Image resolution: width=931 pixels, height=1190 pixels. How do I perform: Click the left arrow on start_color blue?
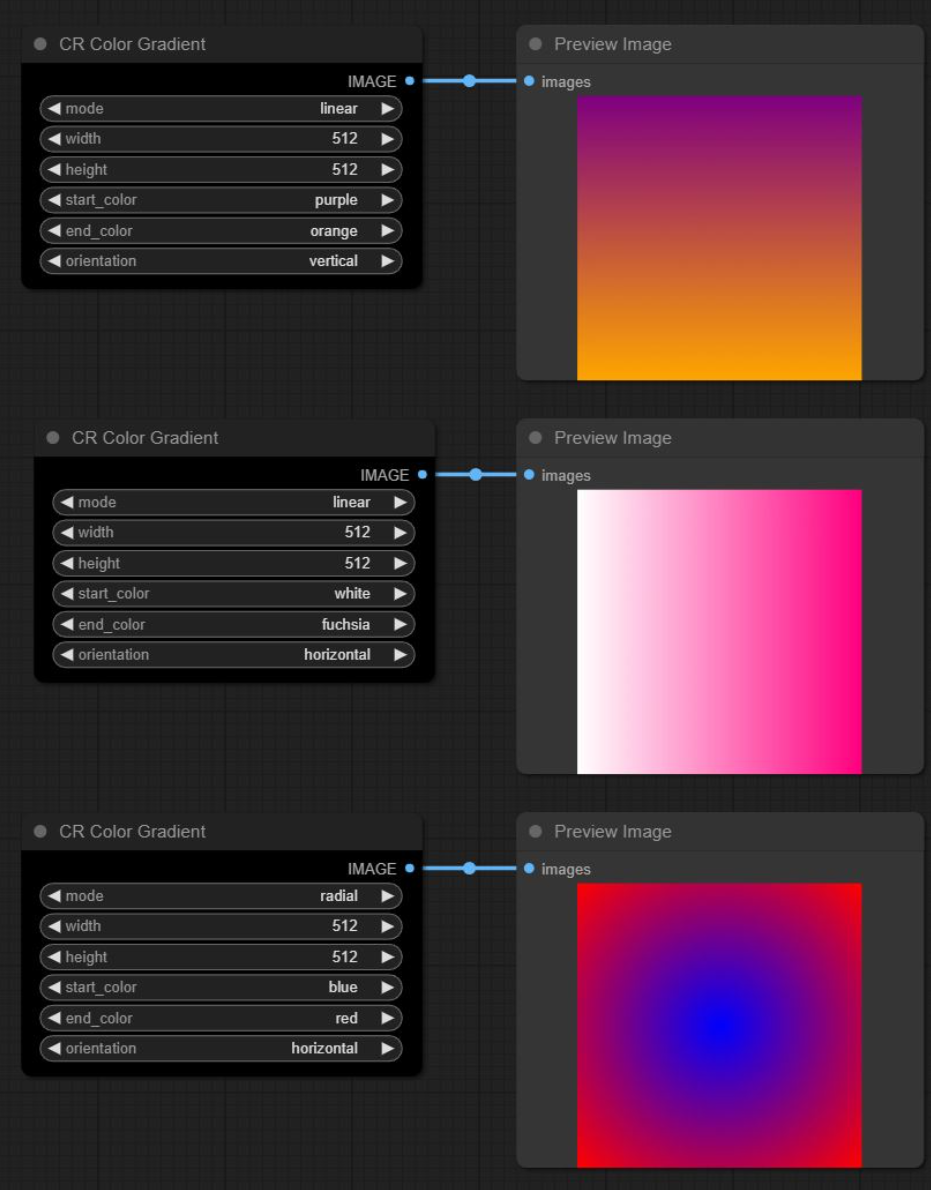coord(54,987)
